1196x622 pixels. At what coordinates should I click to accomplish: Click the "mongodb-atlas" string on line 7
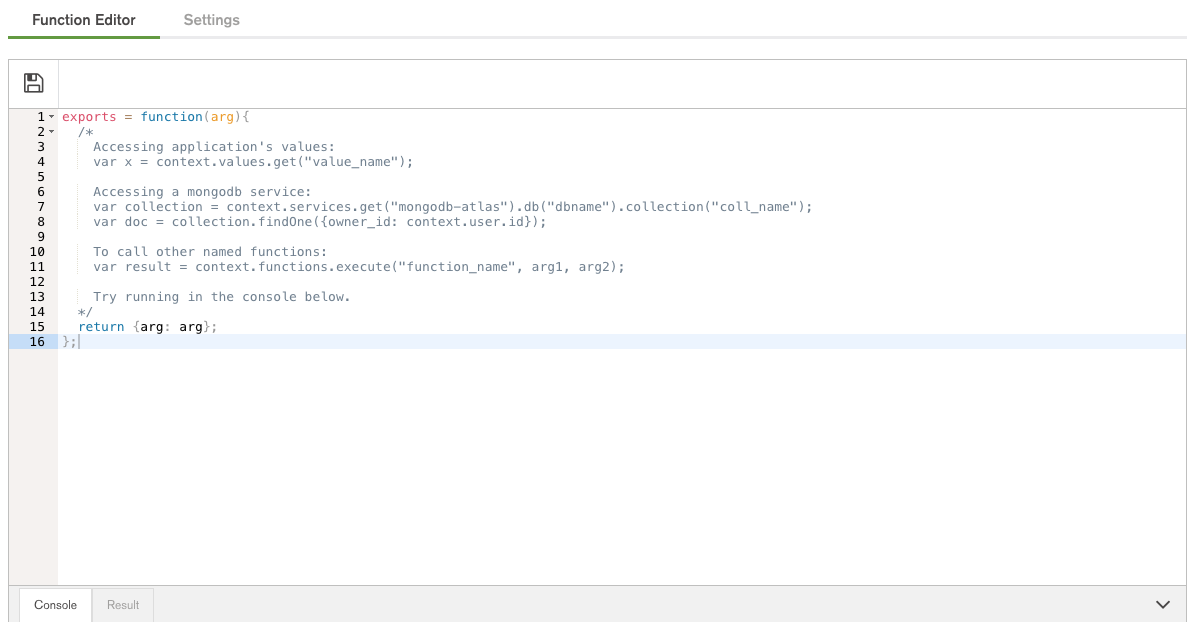449,207
